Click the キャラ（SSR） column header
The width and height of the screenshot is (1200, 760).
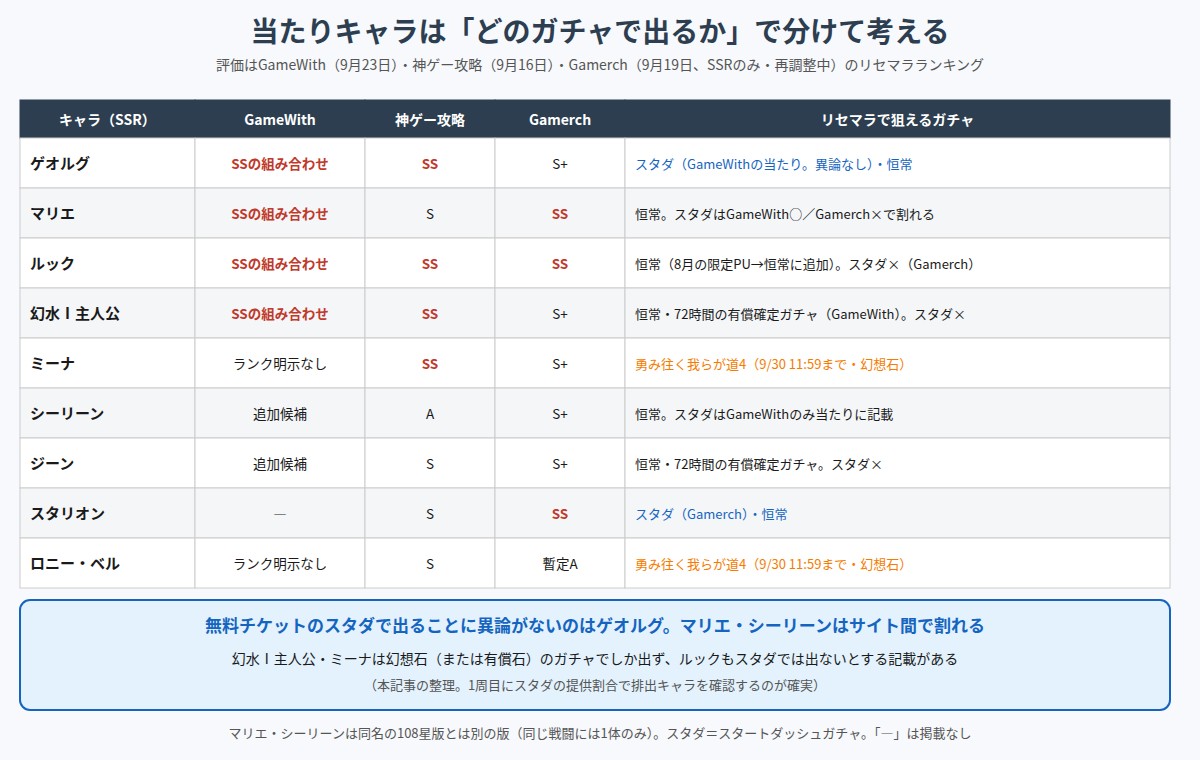[x=107, y=119]
